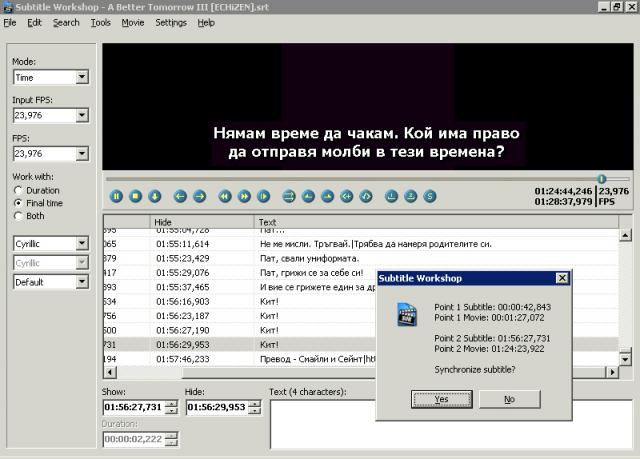Viewport: 640px width, 459px height.
Task: Jump to previous subtitle with left arrow icon
Action: point(180,197)
